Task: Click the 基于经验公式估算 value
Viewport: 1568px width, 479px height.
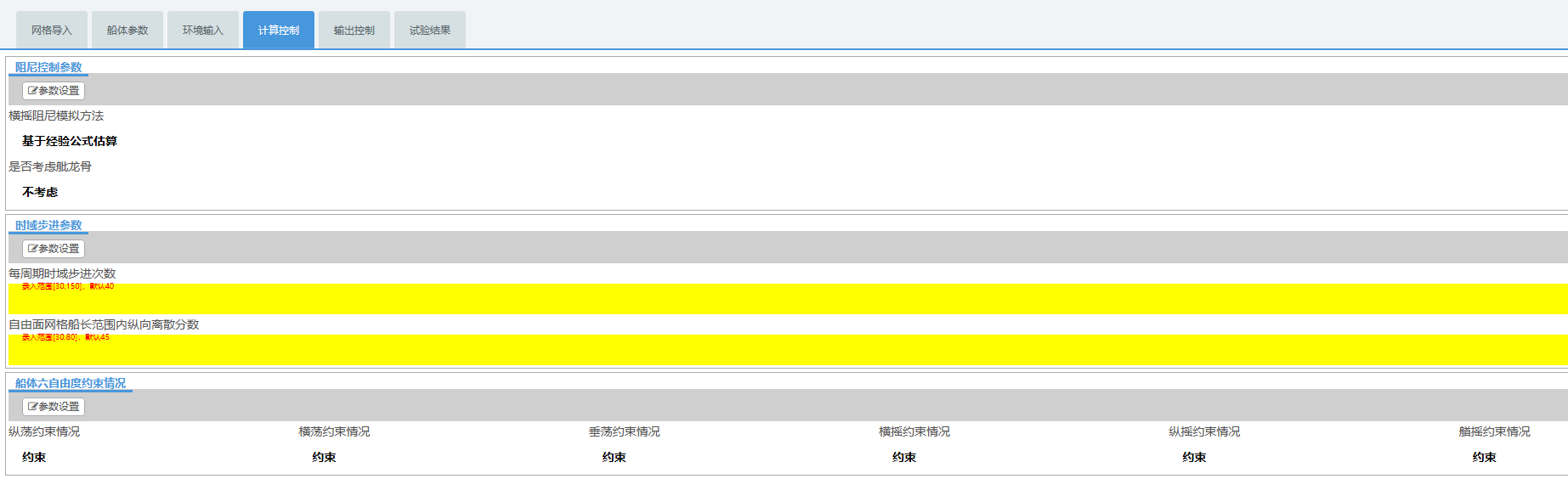Action: [x=70, y=141]
